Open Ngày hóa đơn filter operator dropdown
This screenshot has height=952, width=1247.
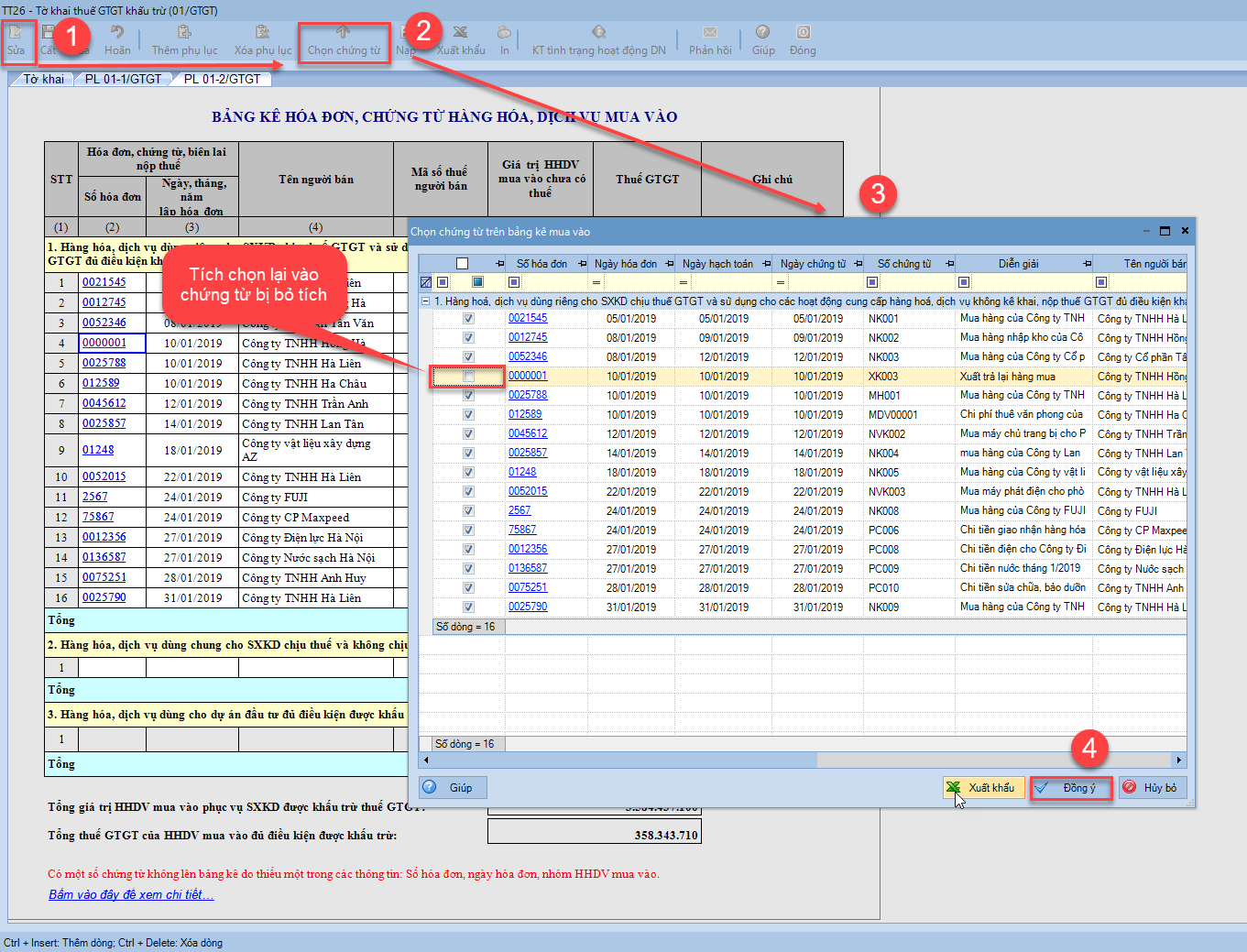(x=596, y=282)
